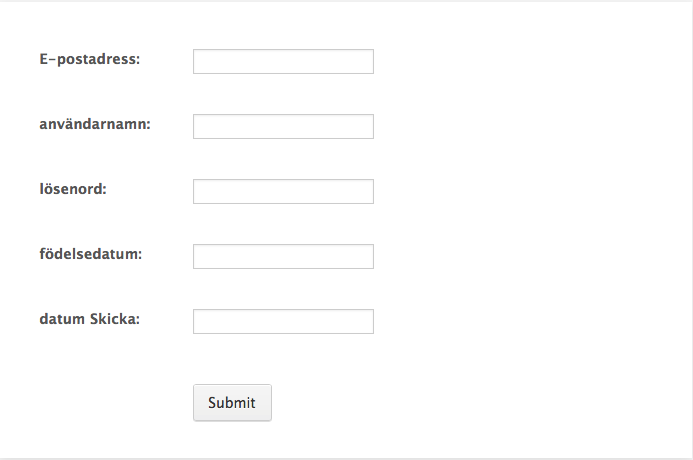Submit the registration form
This screenshot has height=460, width=693.
pyautogui.click(x=232, y=403)
